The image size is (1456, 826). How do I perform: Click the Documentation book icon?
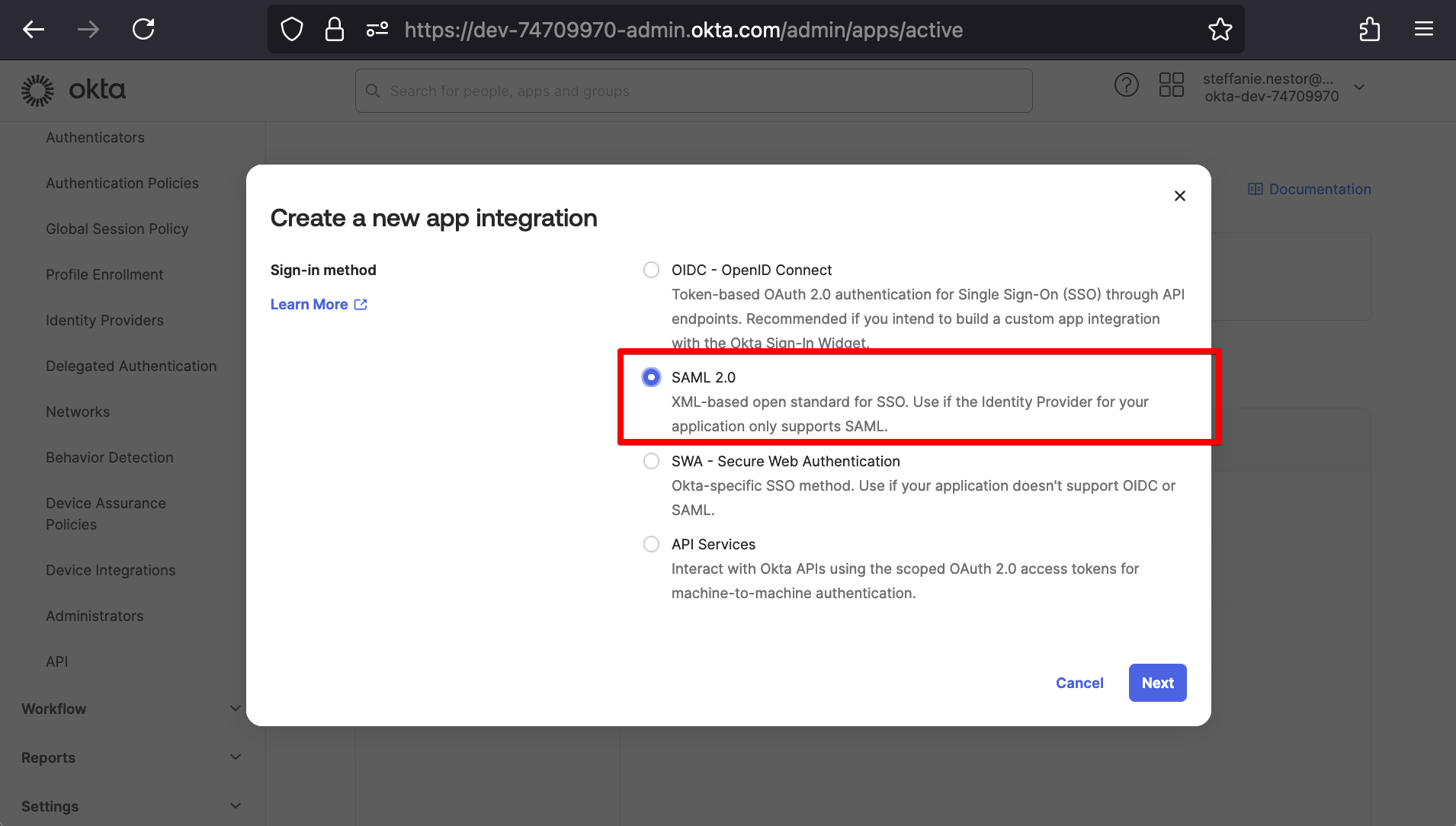[x=1255, y=189]
